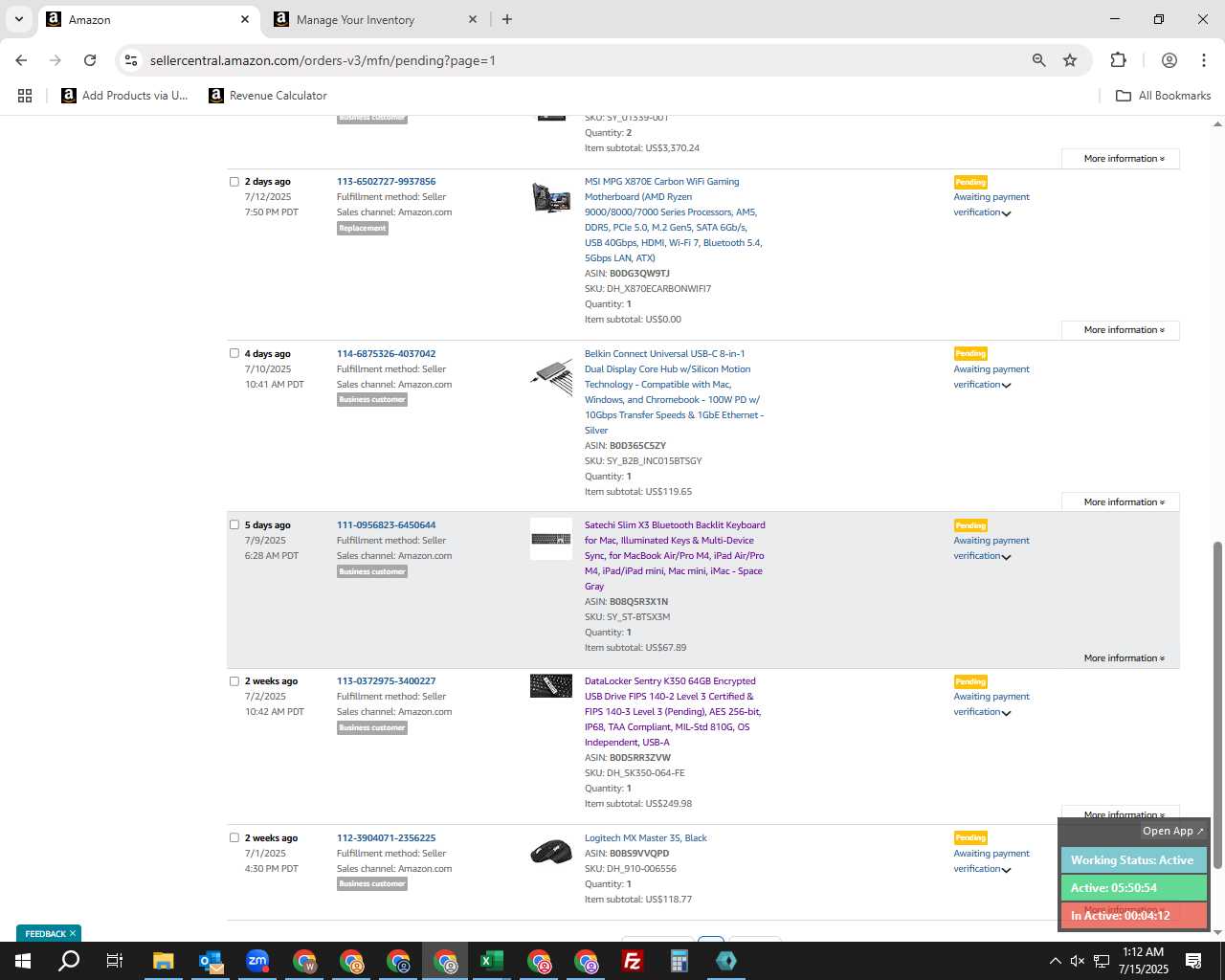1225x980 pixels.
Task: Open the Windows Start menu
Action: click(22, 961)
